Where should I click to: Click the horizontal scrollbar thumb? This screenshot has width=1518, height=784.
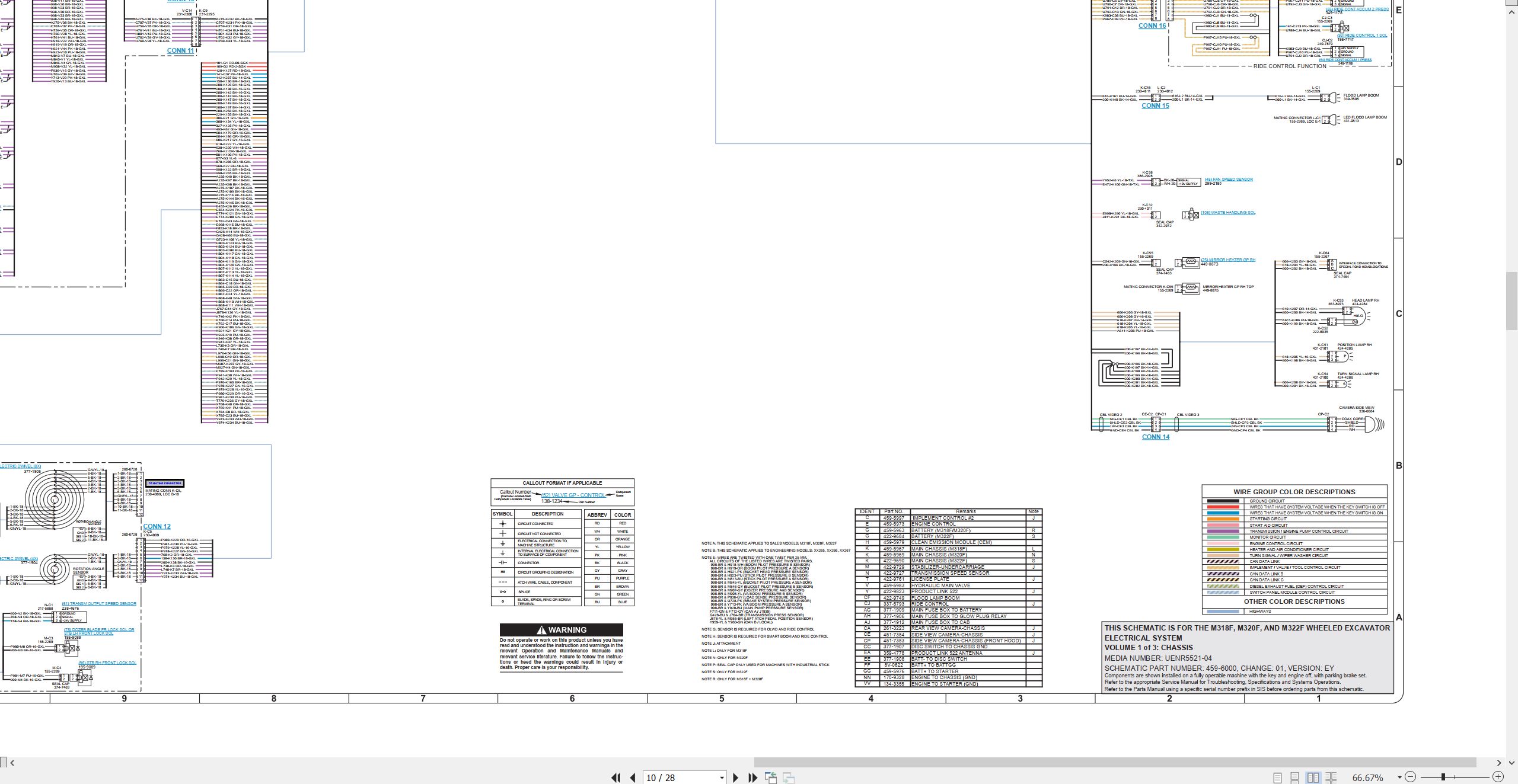[x=1115, y=763]
